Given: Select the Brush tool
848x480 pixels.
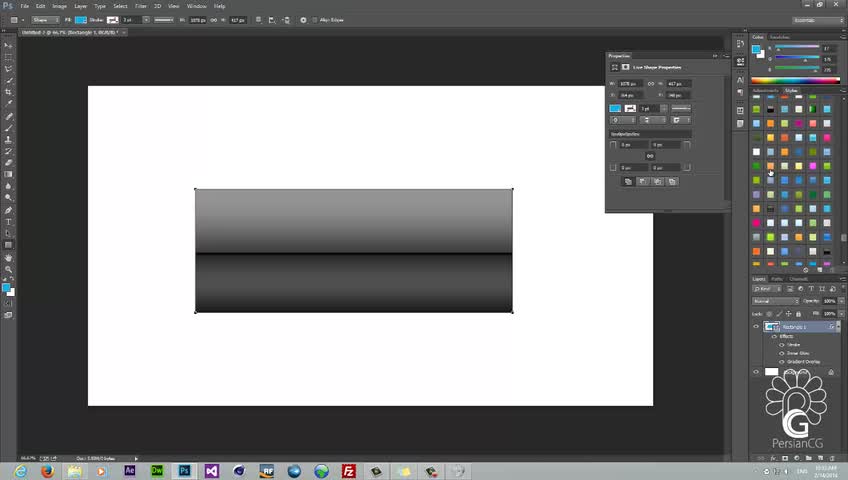Looking at the screenshot, I should [x=8, y=128].
